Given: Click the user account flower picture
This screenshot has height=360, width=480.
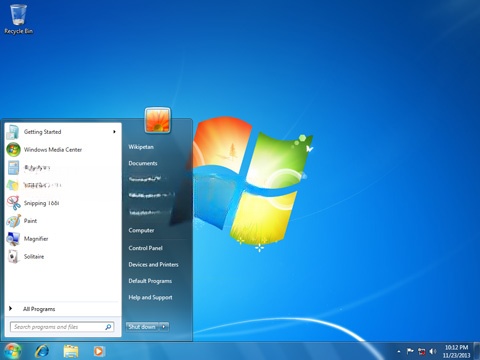Looking at the screenshot, I should (158, 120).
